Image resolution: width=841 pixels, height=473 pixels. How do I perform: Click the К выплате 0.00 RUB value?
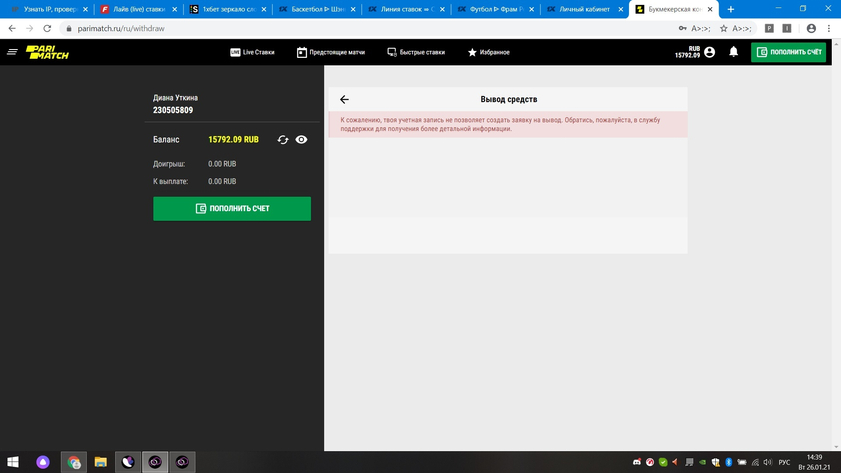(222, 181)
